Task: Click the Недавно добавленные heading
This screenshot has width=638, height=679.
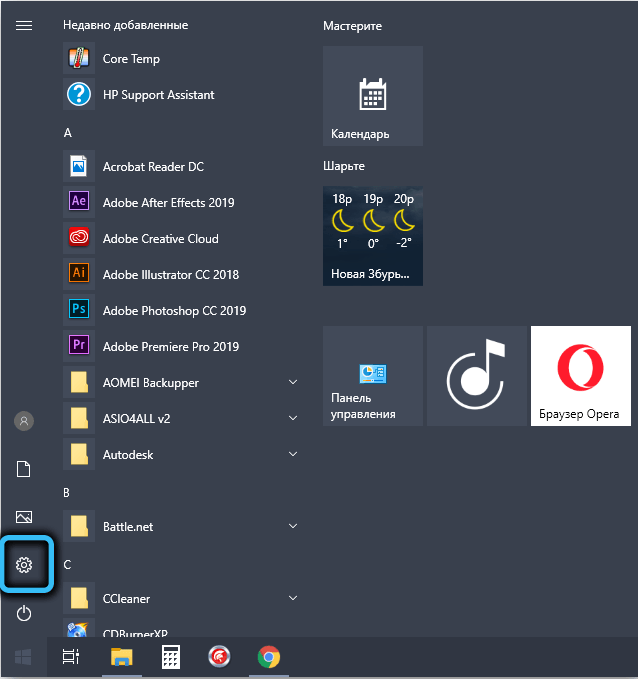Action: 126,25
